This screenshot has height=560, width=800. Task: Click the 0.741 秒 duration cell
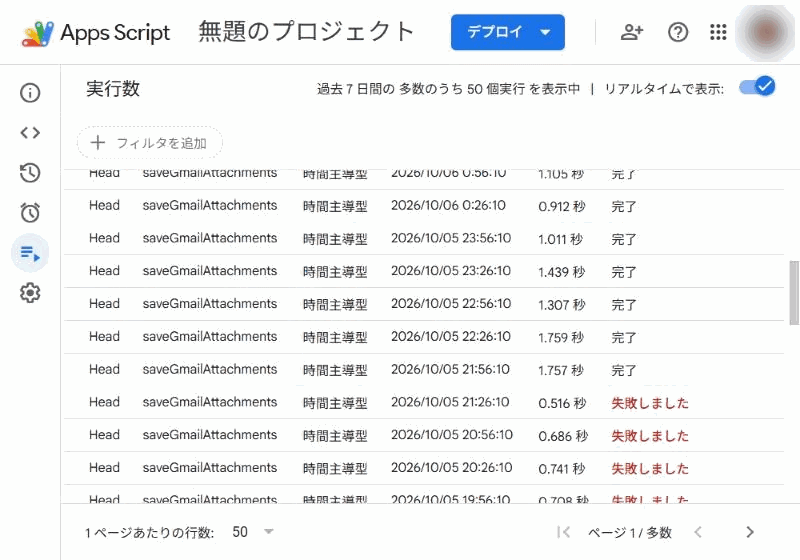click(x=561, y=468)
